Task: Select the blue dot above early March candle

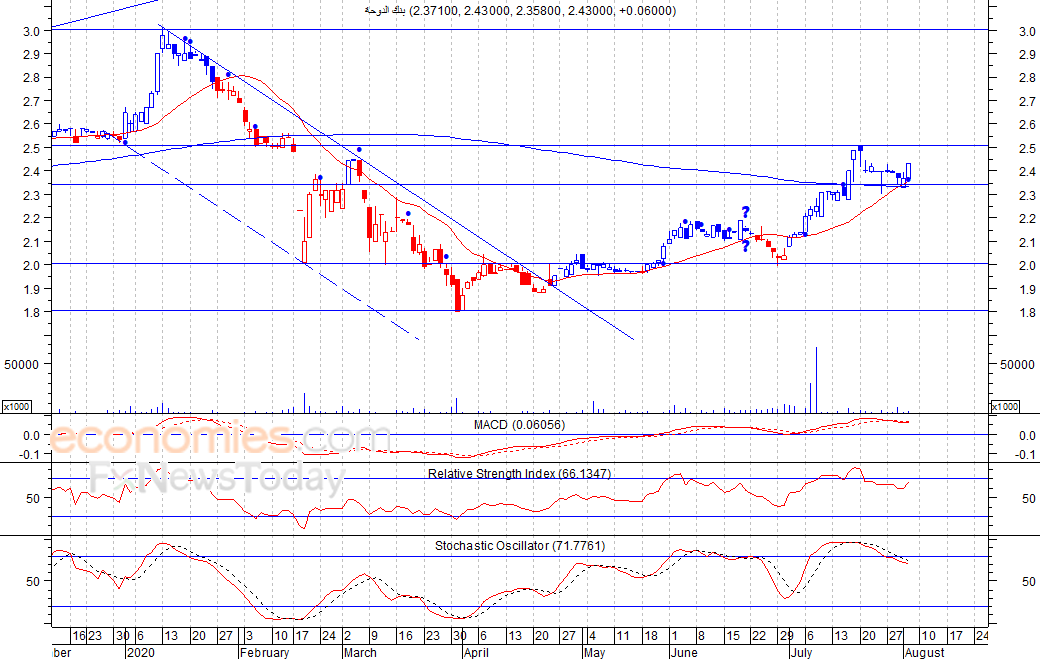Action: click(x=359, y=151)
